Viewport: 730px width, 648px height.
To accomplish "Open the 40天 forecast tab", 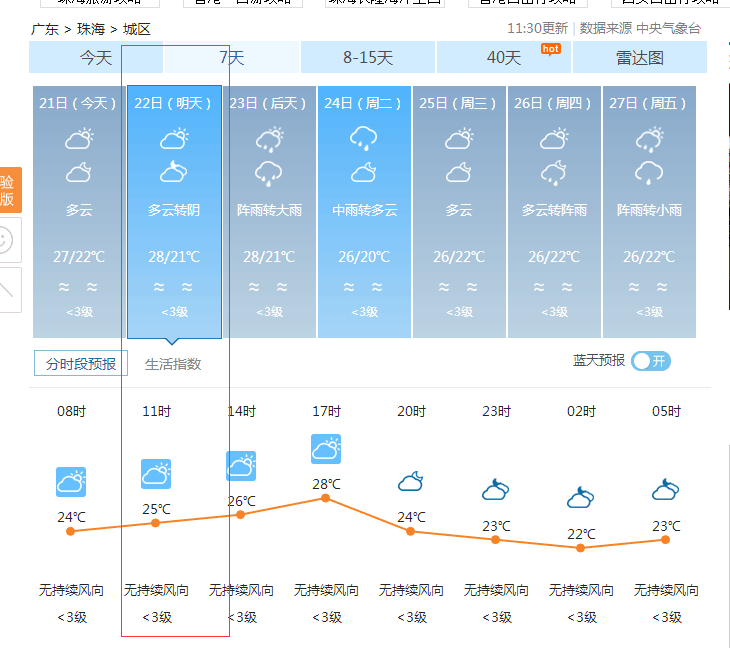I will tap(504, 57).
